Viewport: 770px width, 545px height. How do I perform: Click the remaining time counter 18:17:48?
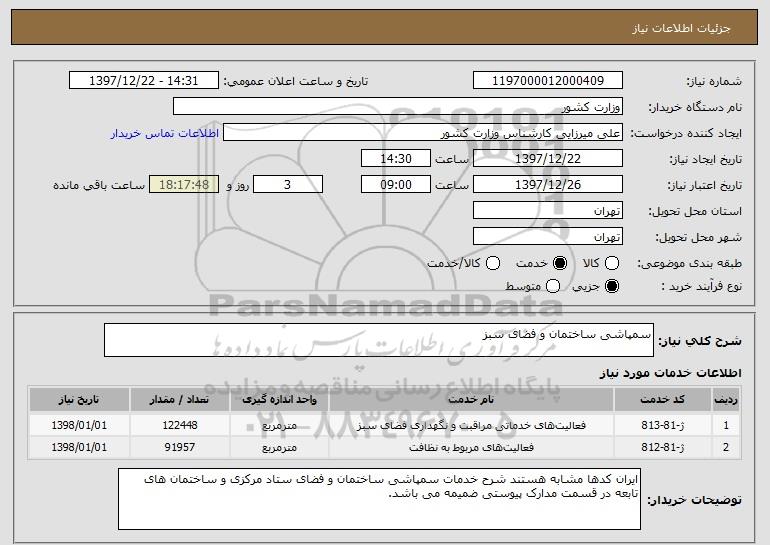click(x=184, y=185)
